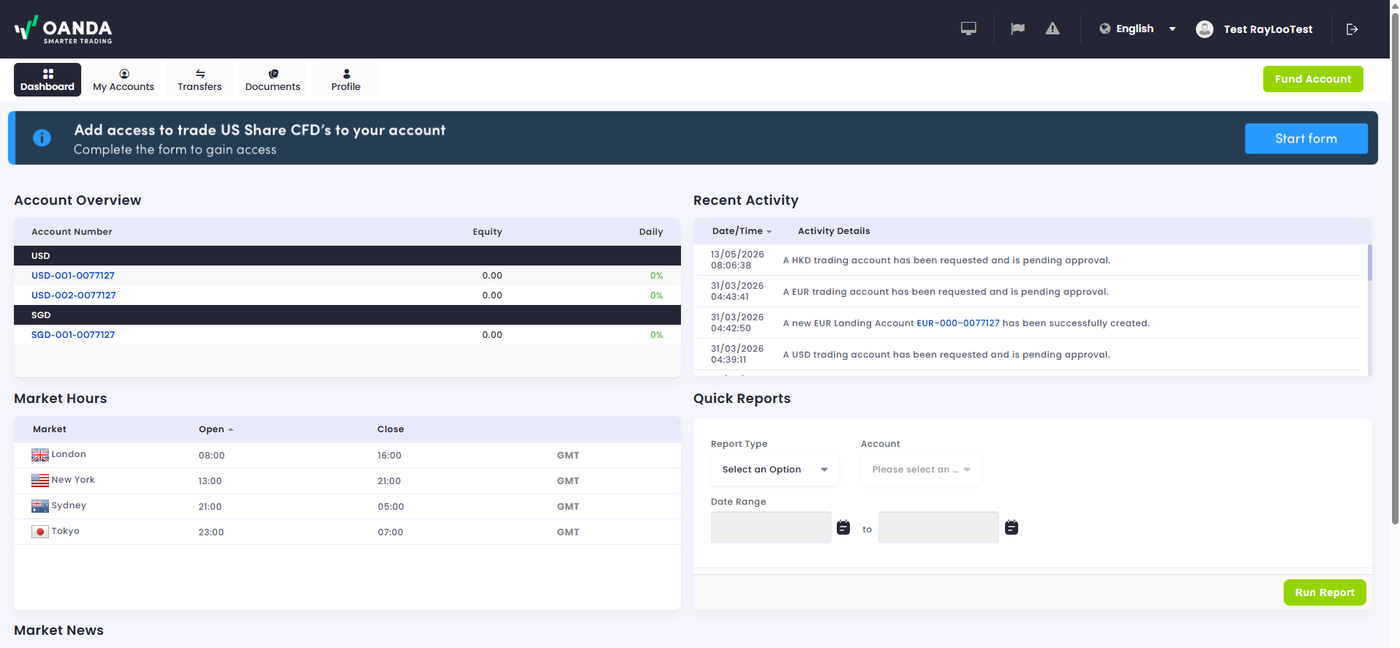
Task: Click the London UK flag icon
Action: click(x=40, y=455)
